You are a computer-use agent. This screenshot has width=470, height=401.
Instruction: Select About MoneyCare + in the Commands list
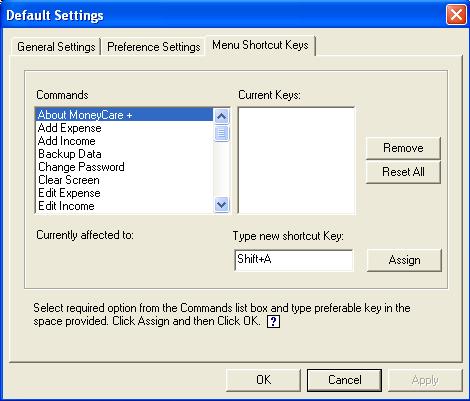[124, 115]
